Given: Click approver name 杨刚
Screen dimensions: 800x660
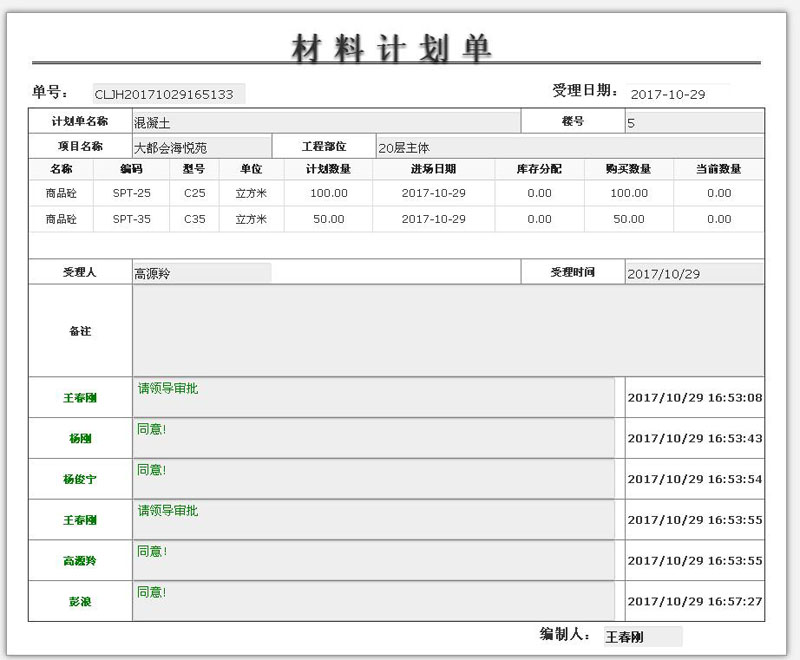Looking at the screenshot, I should coord(80,438).
